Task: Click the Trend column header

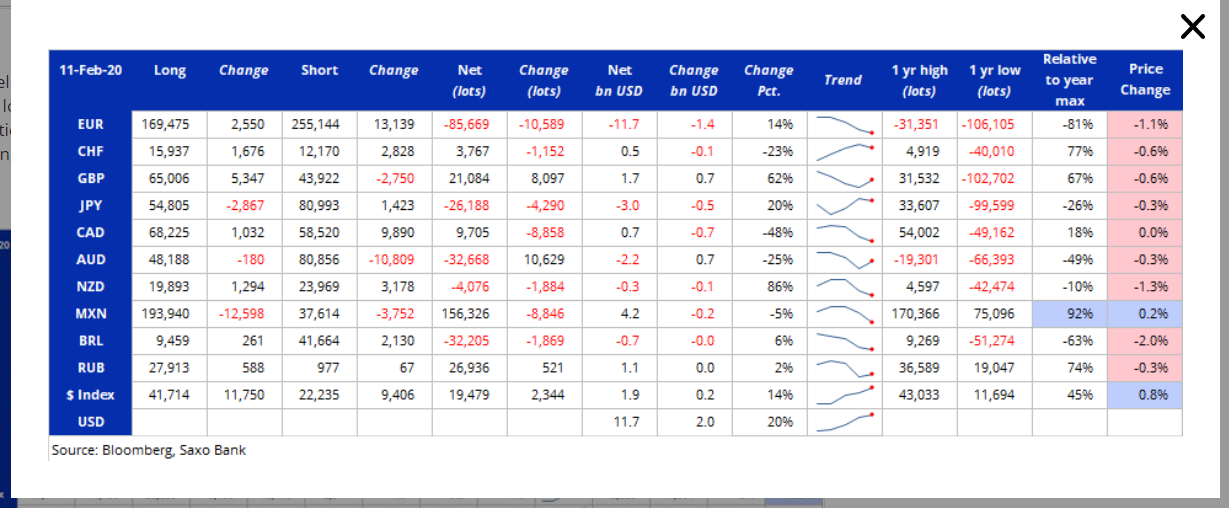Action: tap(843, 80)
